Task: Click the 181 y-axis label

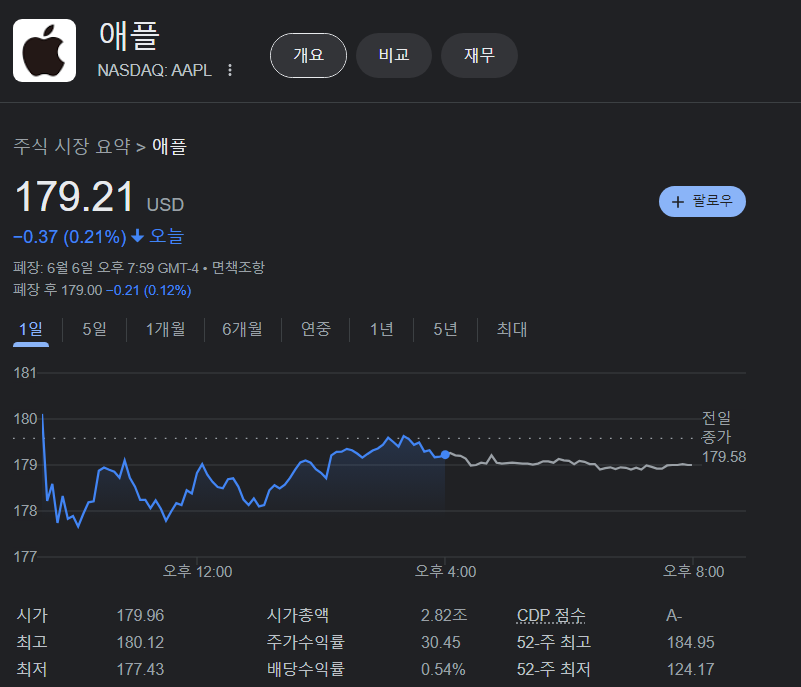Action: tap(25, 373)
